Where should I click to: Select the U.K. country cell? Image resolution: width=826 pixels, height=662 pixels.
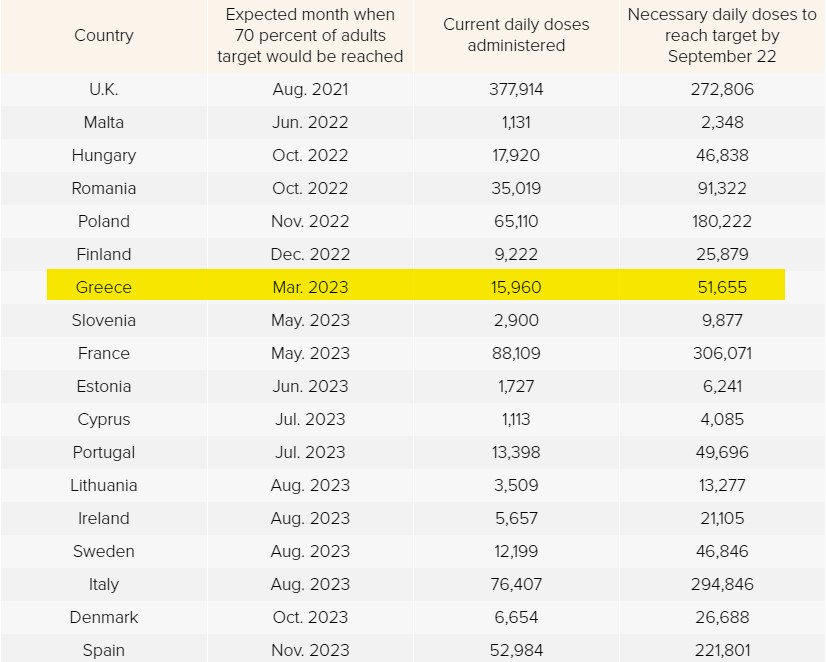click(x=104, y=89)
